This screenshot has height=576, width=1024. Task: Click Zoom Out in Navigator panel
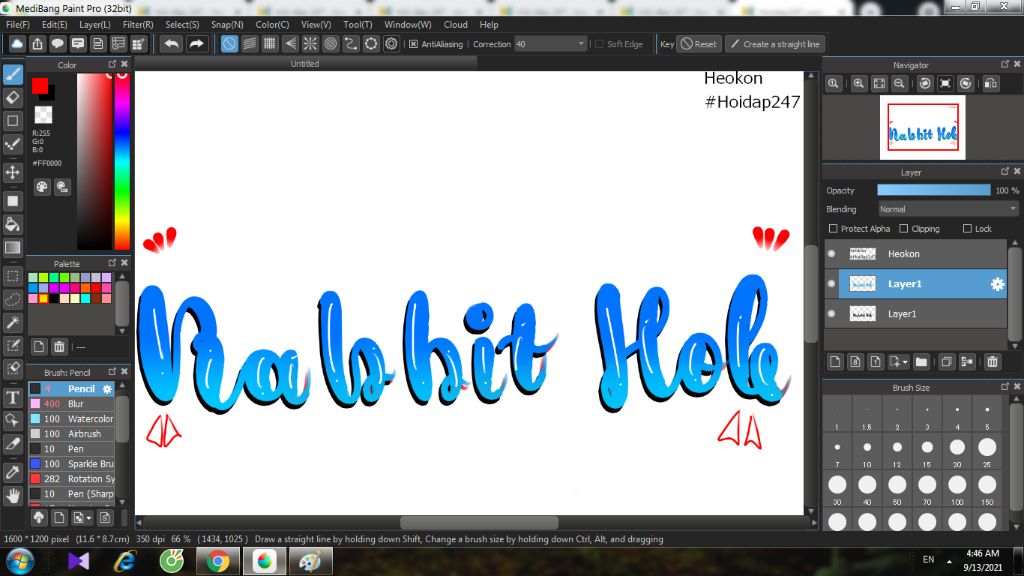(899, 84)
